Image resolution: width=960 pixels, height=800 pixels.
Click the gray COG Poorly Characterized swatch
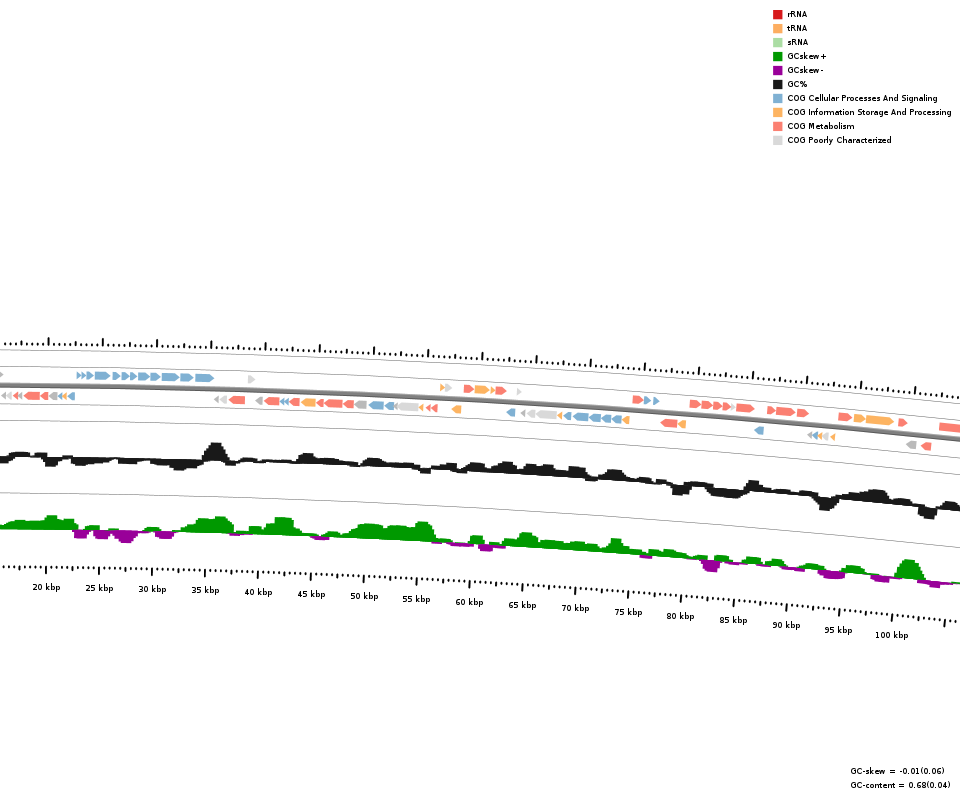click(x=777, y=140)
